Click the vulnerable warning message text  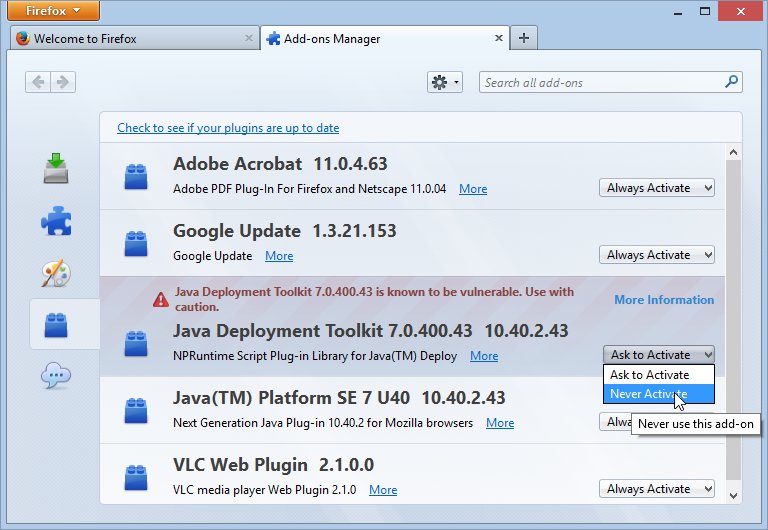(374, 299)
